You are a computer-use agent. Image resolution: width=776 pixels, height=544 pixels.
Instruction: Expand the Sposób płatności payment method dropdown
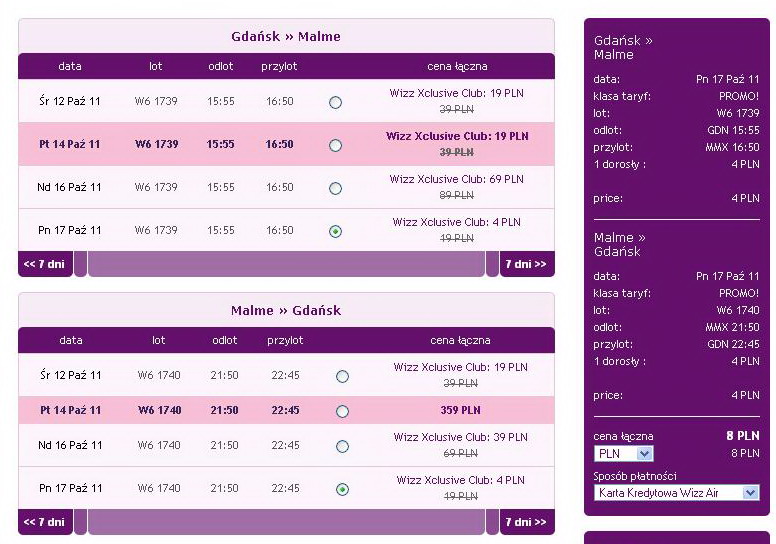pos(677,493)
